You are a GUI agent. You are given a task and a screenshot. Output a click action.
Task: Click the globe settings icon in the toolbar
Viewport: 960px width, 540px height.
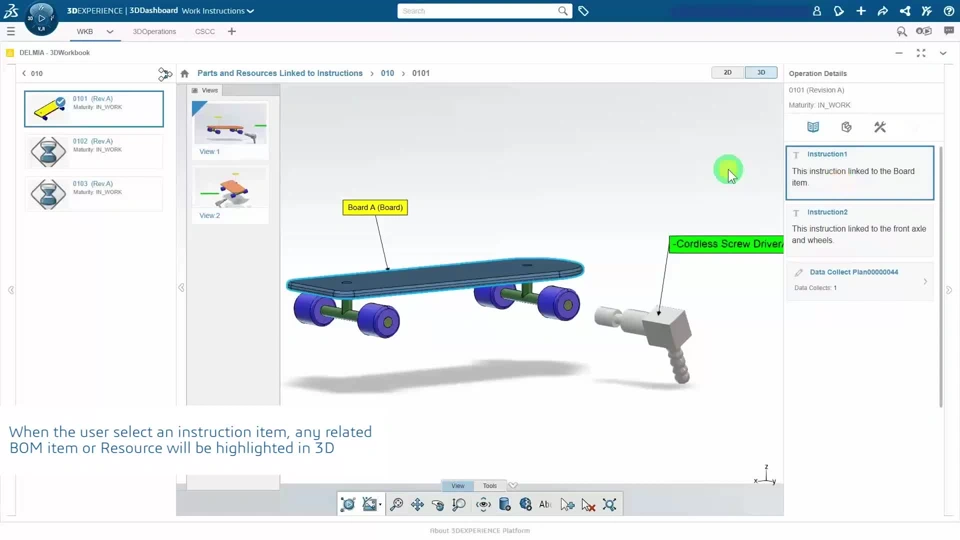pyautogui.click(x=525, y=504)
